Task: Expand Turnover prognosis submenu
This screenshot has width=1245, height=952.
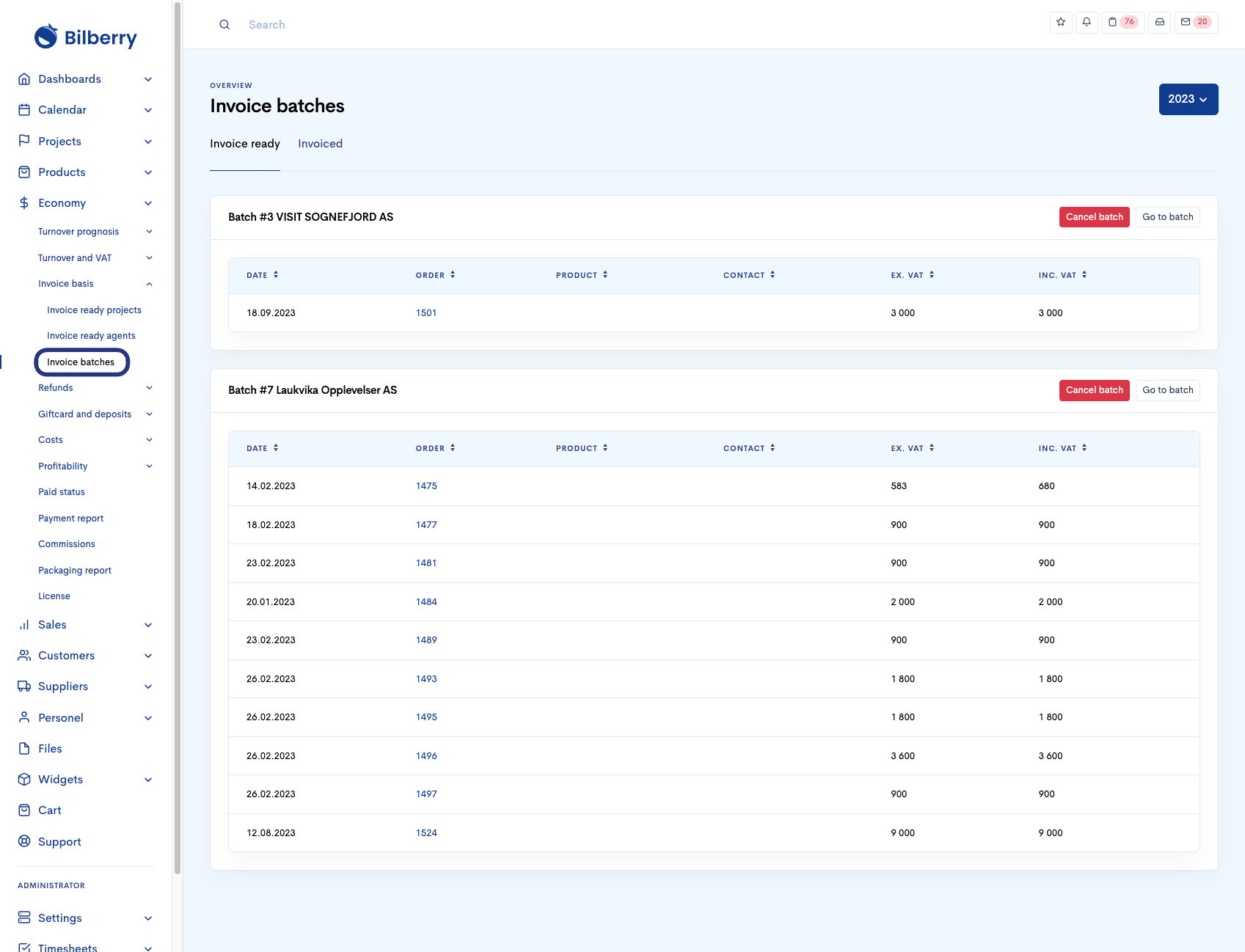Action: pos(149,232)
